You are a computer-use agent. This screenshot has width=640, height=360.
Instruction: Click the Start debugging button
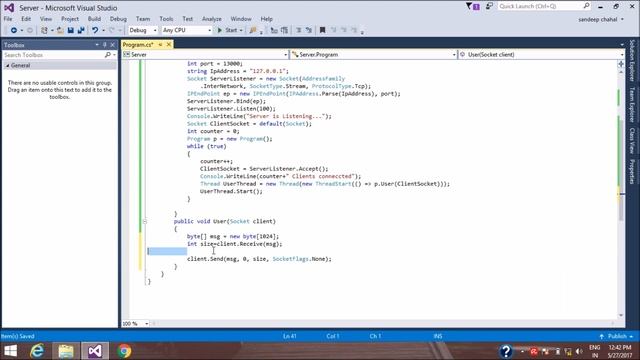[227, 30]
